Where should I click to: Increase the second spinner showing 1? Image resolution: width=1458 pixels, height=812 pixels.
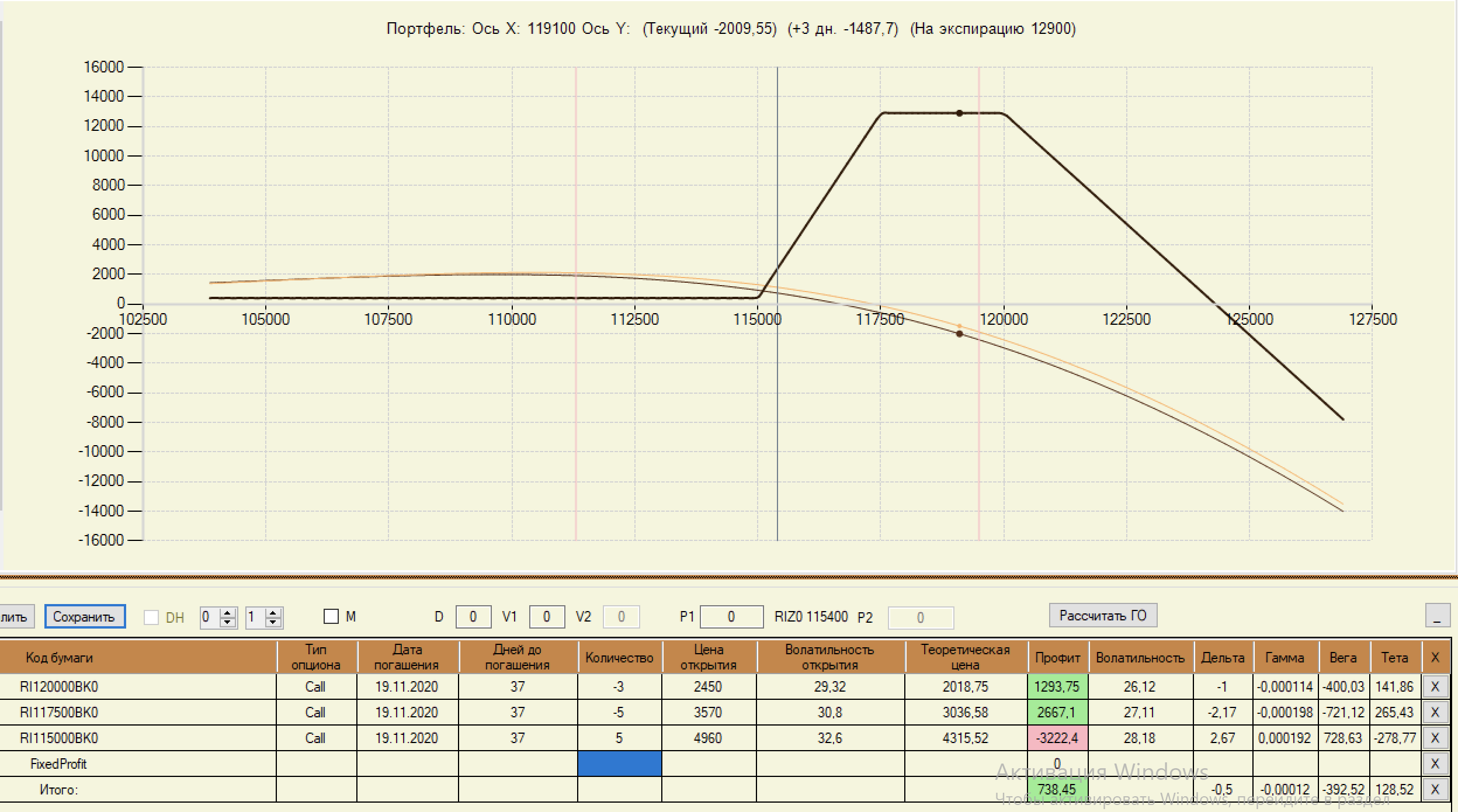(x=273, y=613)
